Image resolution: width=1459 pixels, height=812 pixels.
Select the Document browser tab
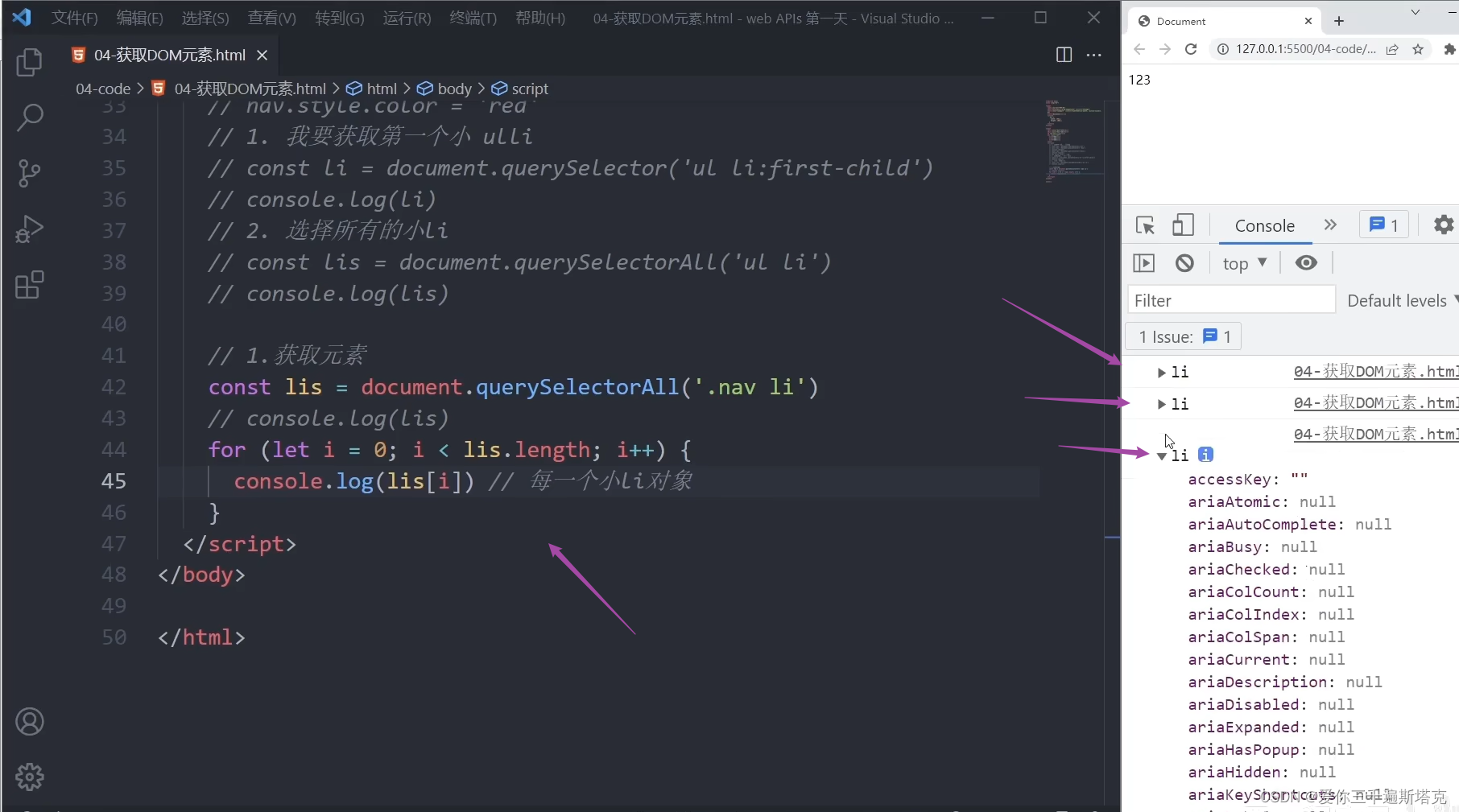tap(1222, 21)
